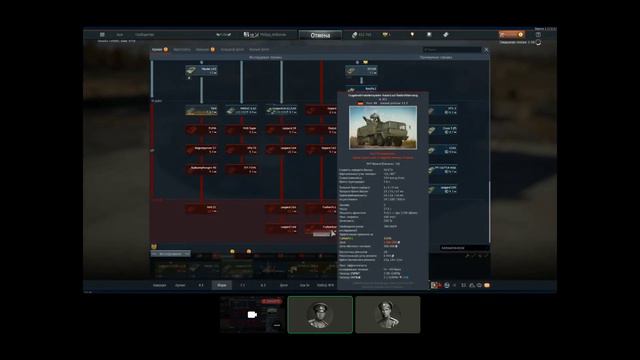The image size is (640, 360).
Task: Switch to the Большой флот tab
Action: [232, 49]
